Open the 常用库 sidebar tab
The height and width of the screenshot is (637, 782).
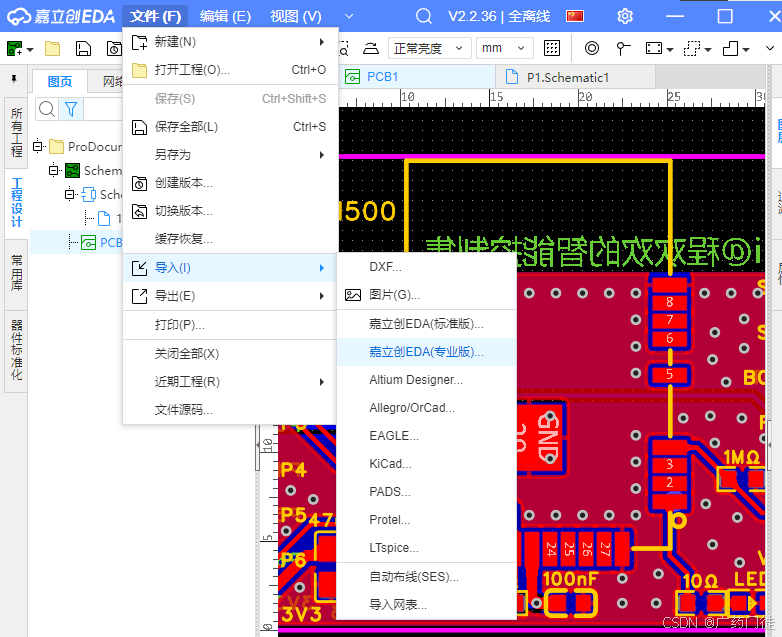point(16,273)
